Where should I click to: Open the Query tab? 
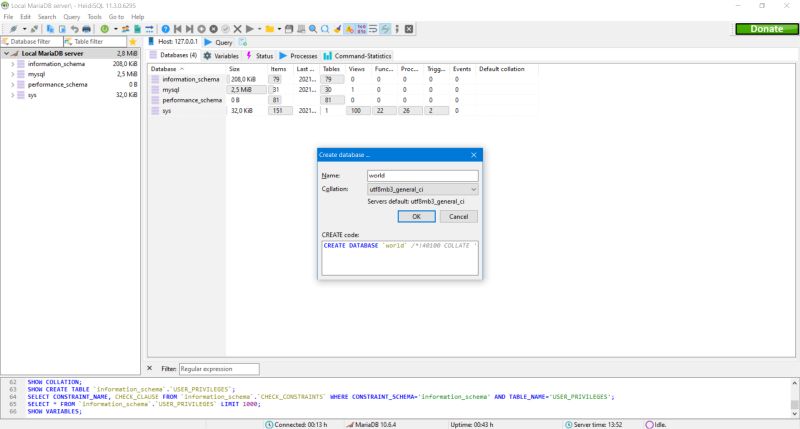pos(218,42)
